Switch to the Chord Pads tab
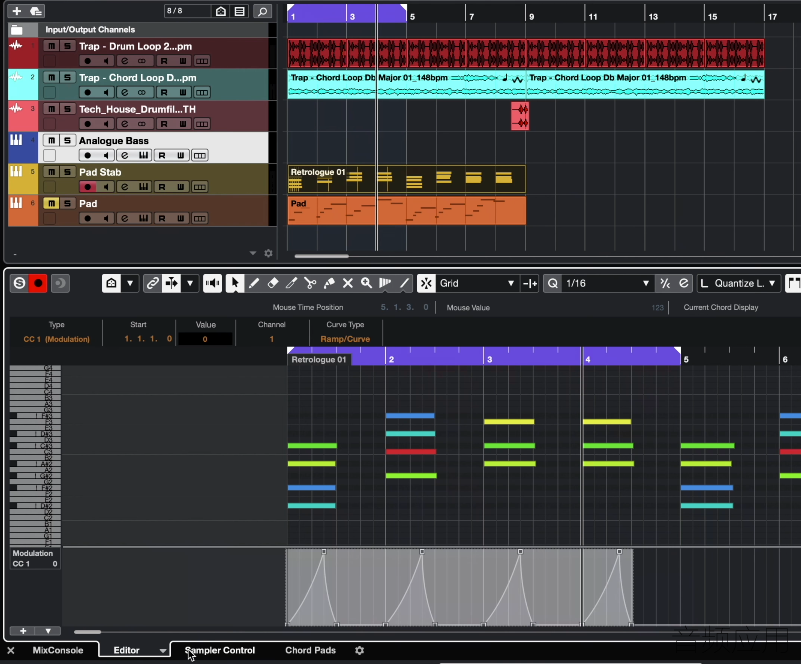Image resolution: width=801 pixels, height=664 pixels. click(x=310, y=650)
